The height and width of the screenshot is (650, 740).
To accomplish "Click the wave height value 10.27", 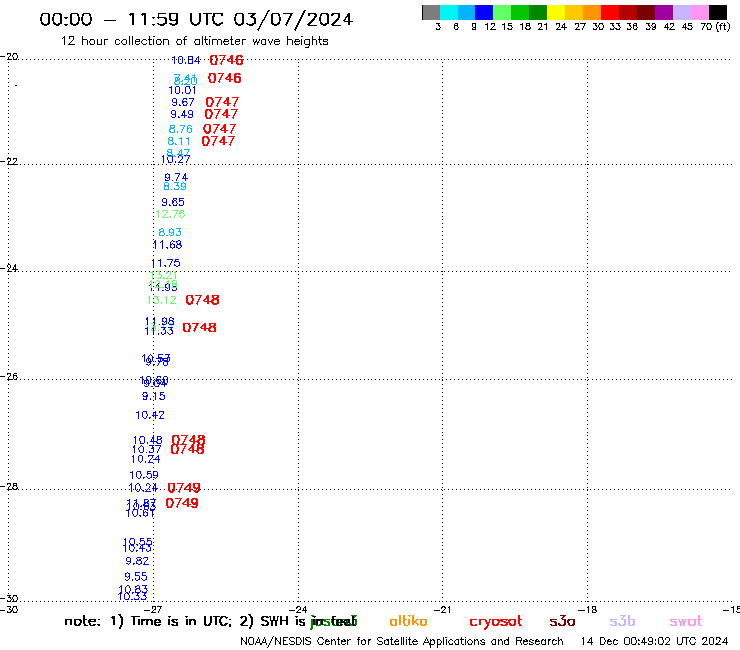I will [x=175, y=160].
